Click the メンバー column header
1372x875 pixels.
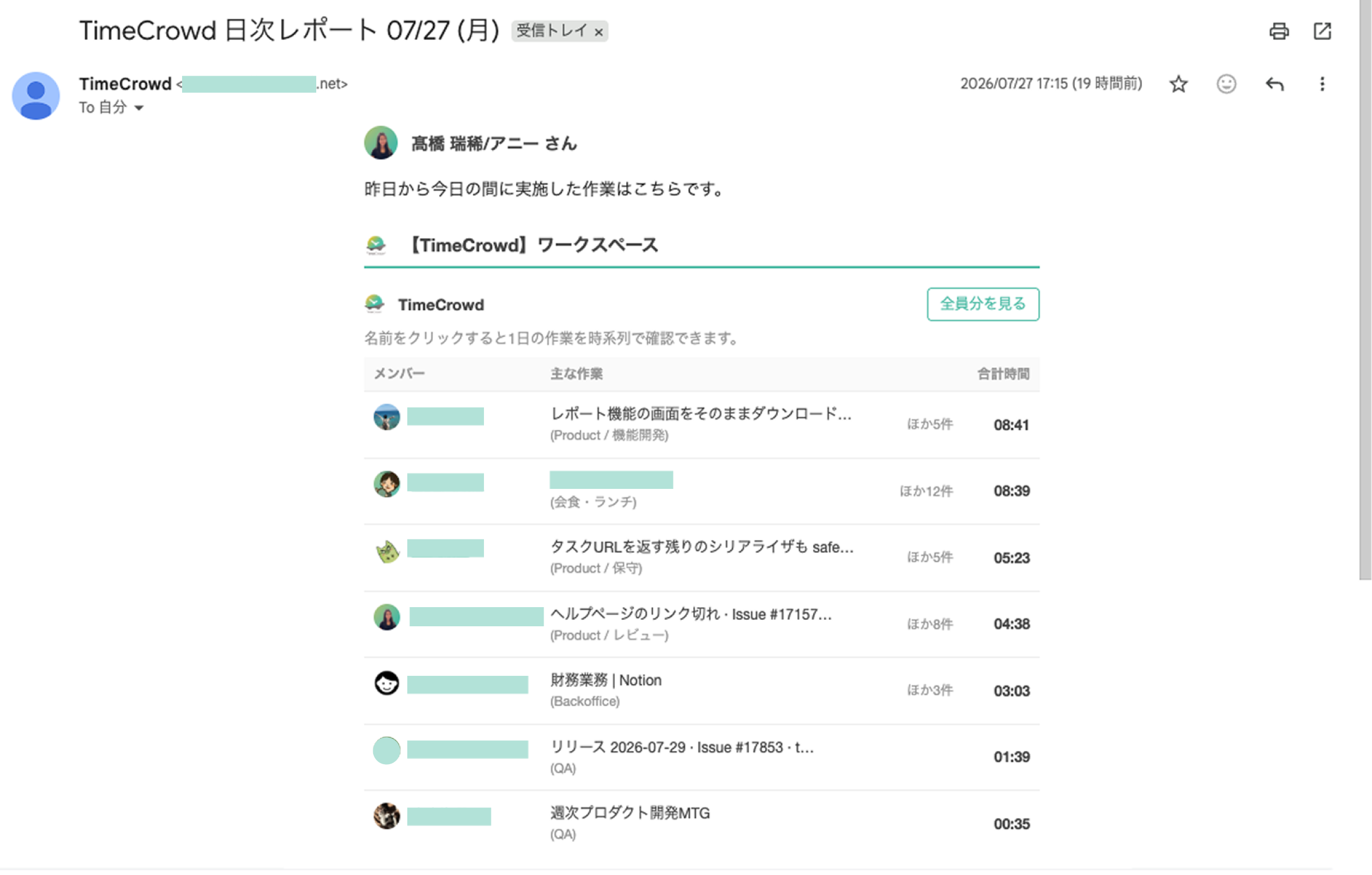click(399, 374)
